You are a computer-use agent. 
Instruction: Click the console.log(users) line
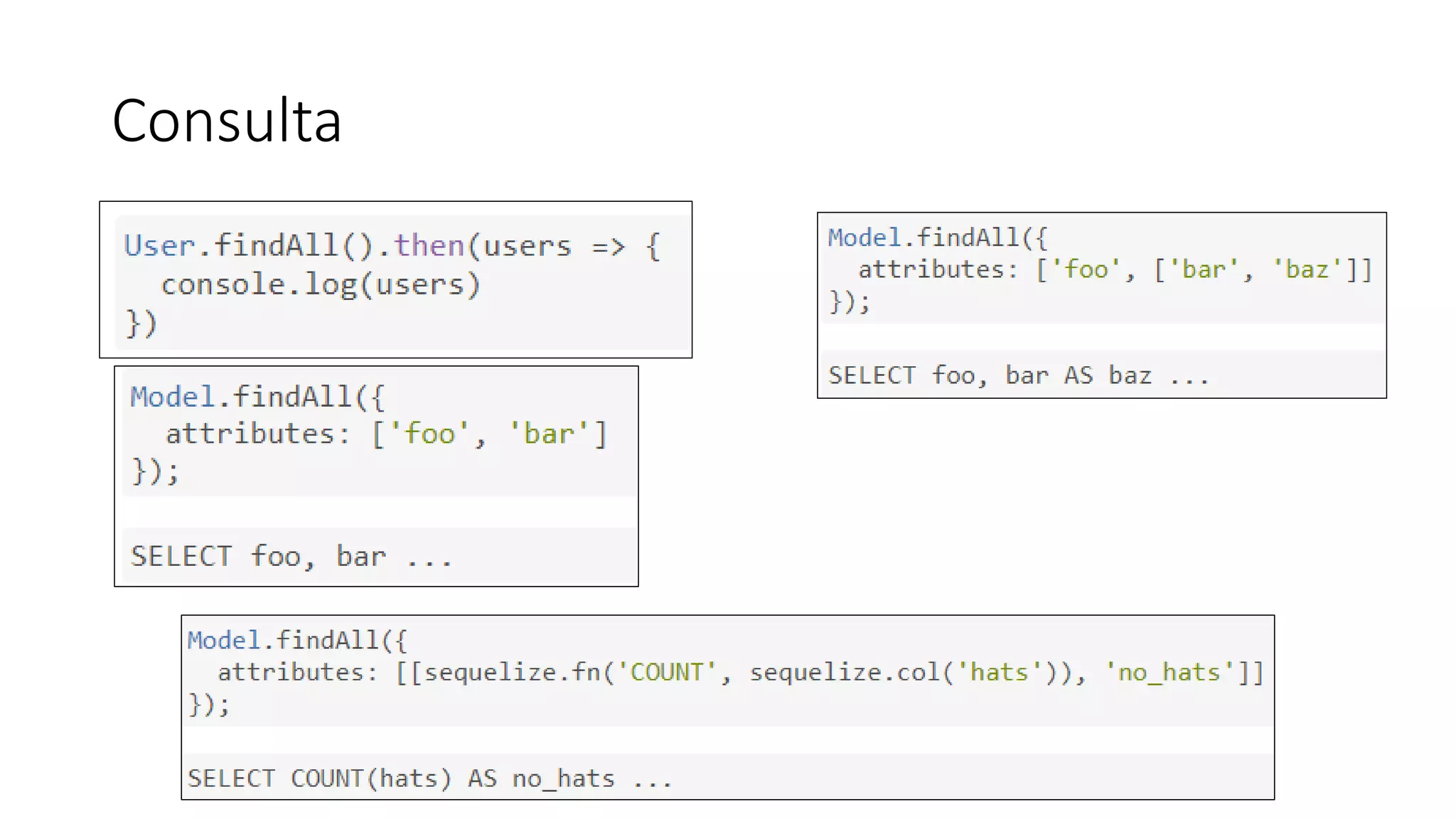[321, 284]
